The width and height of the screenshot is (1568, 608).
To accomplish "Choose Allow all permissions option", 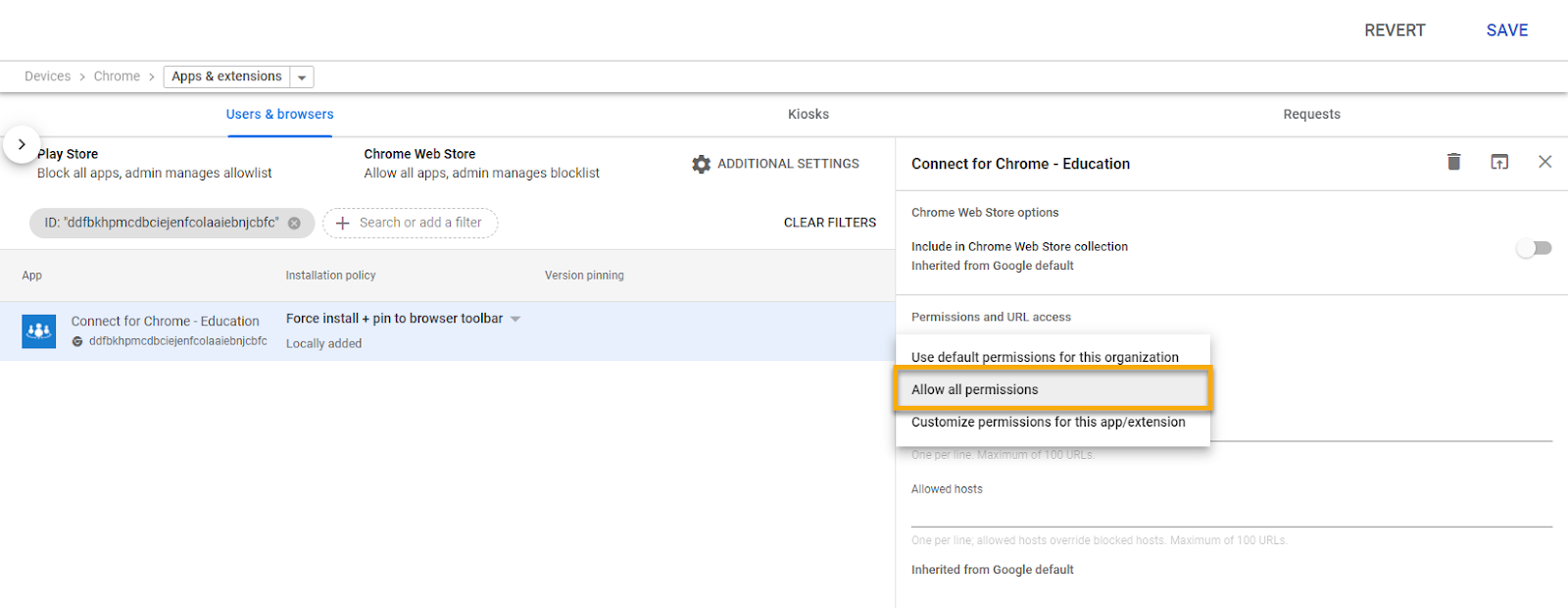I will (1053, 389).
